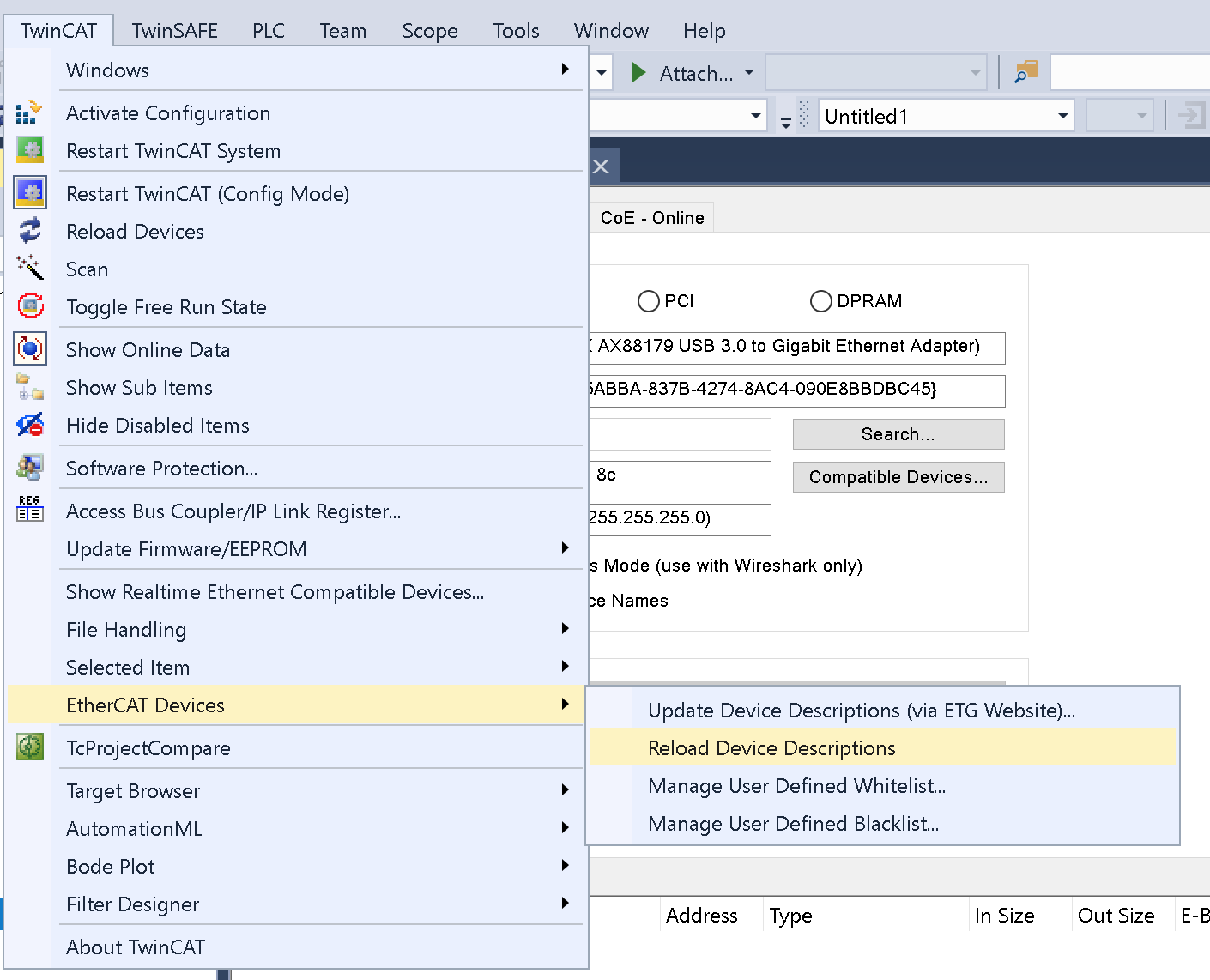The image size is (1210, 980).
Task: Click the subnet mask 255.255.255.0 field
Action: coord(681,518)
